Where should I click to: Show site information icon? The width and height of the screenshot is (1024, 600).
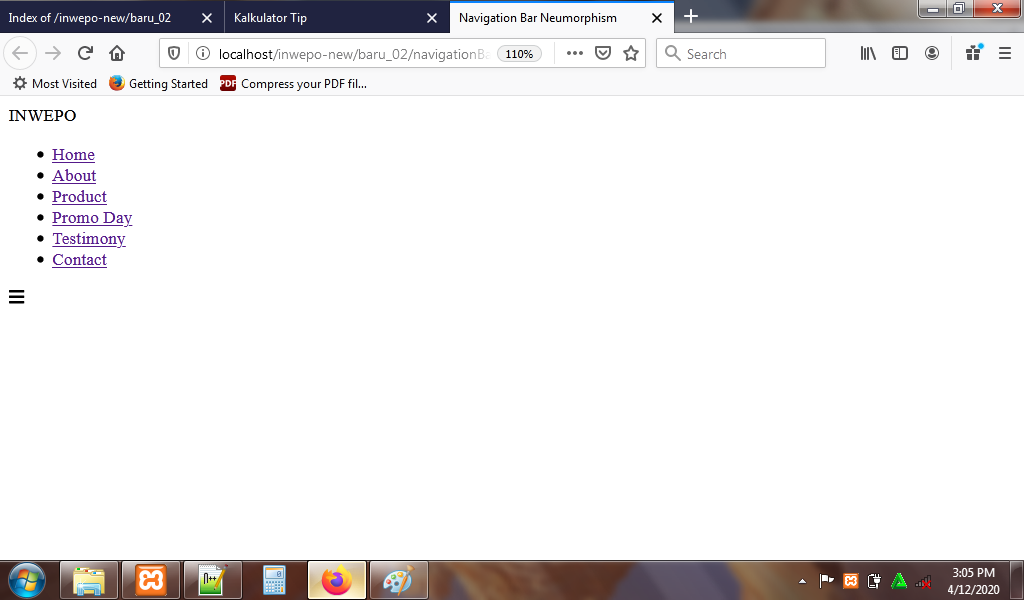click(x=203, y=54)
